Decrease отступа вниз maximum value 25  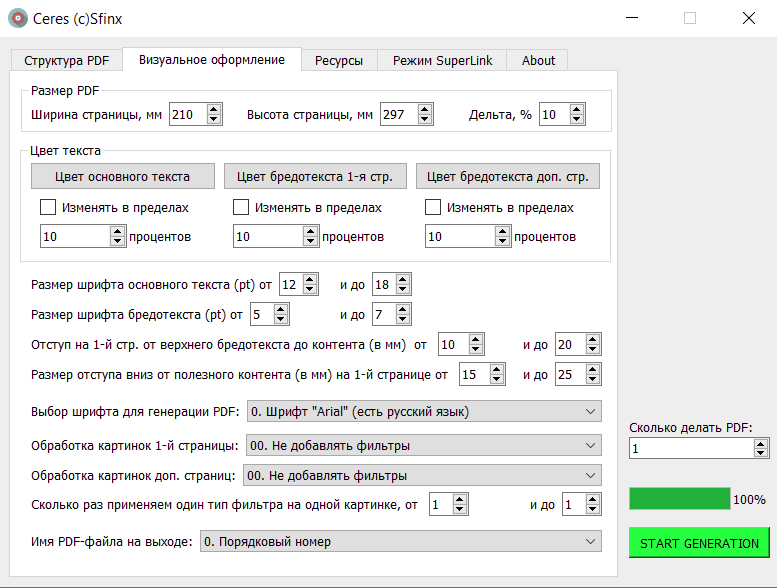[593, 379]
